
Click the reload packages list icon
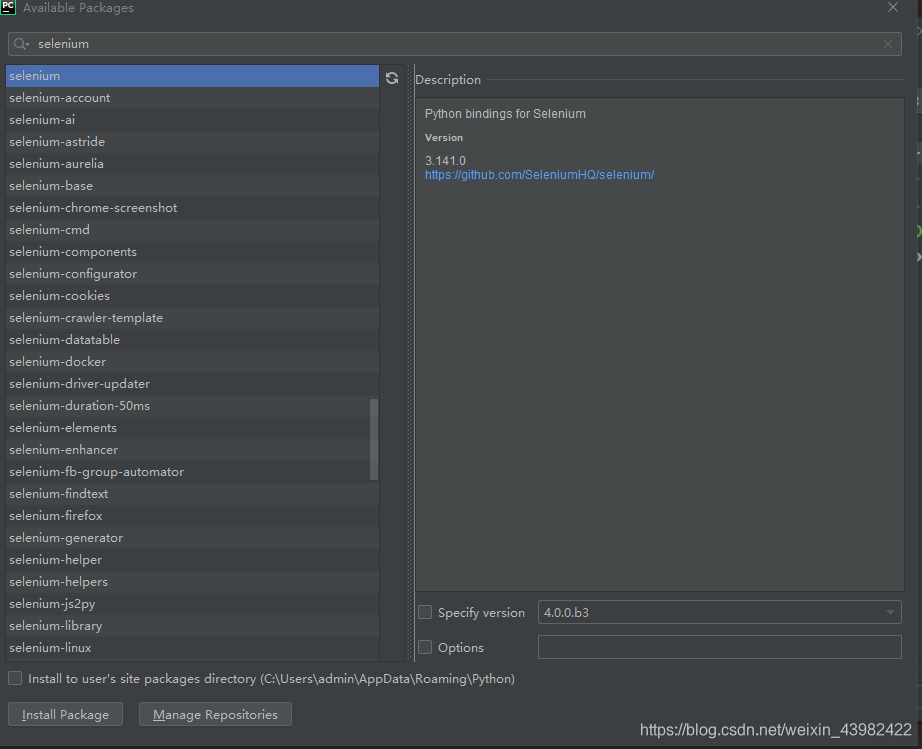(x=392, y=78)
